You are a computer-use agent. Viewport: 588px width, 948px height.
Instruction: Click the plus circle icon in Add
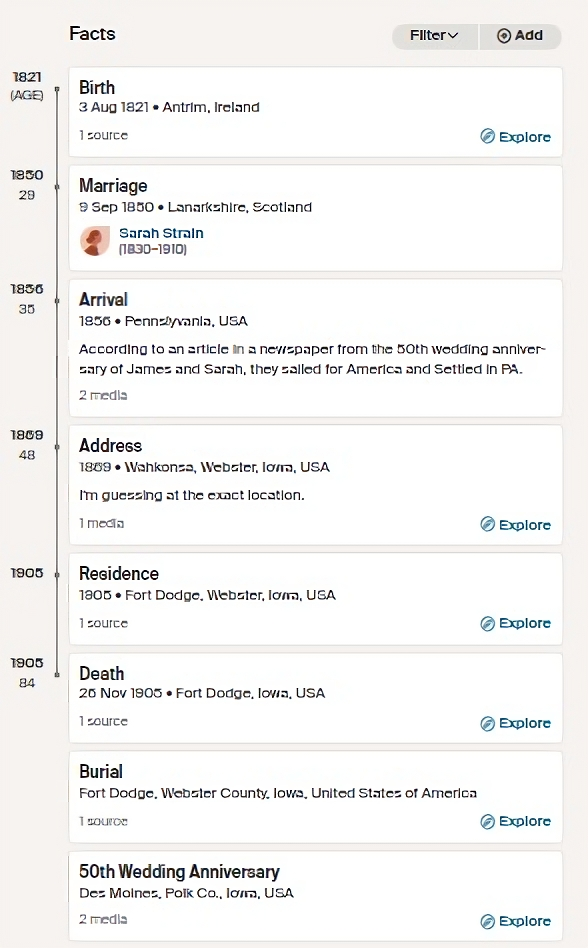coord(503,36)
